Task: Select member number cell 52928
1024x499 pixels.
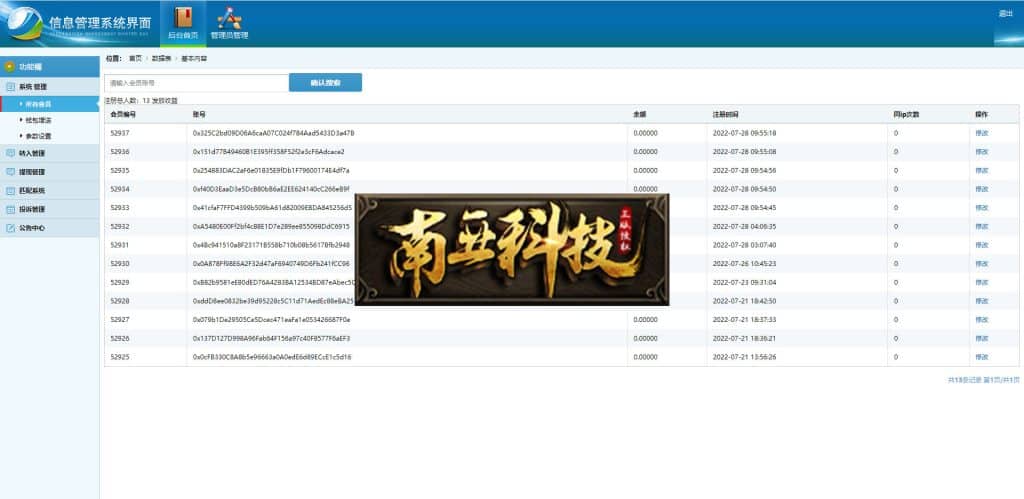Action: coord(120,301)
